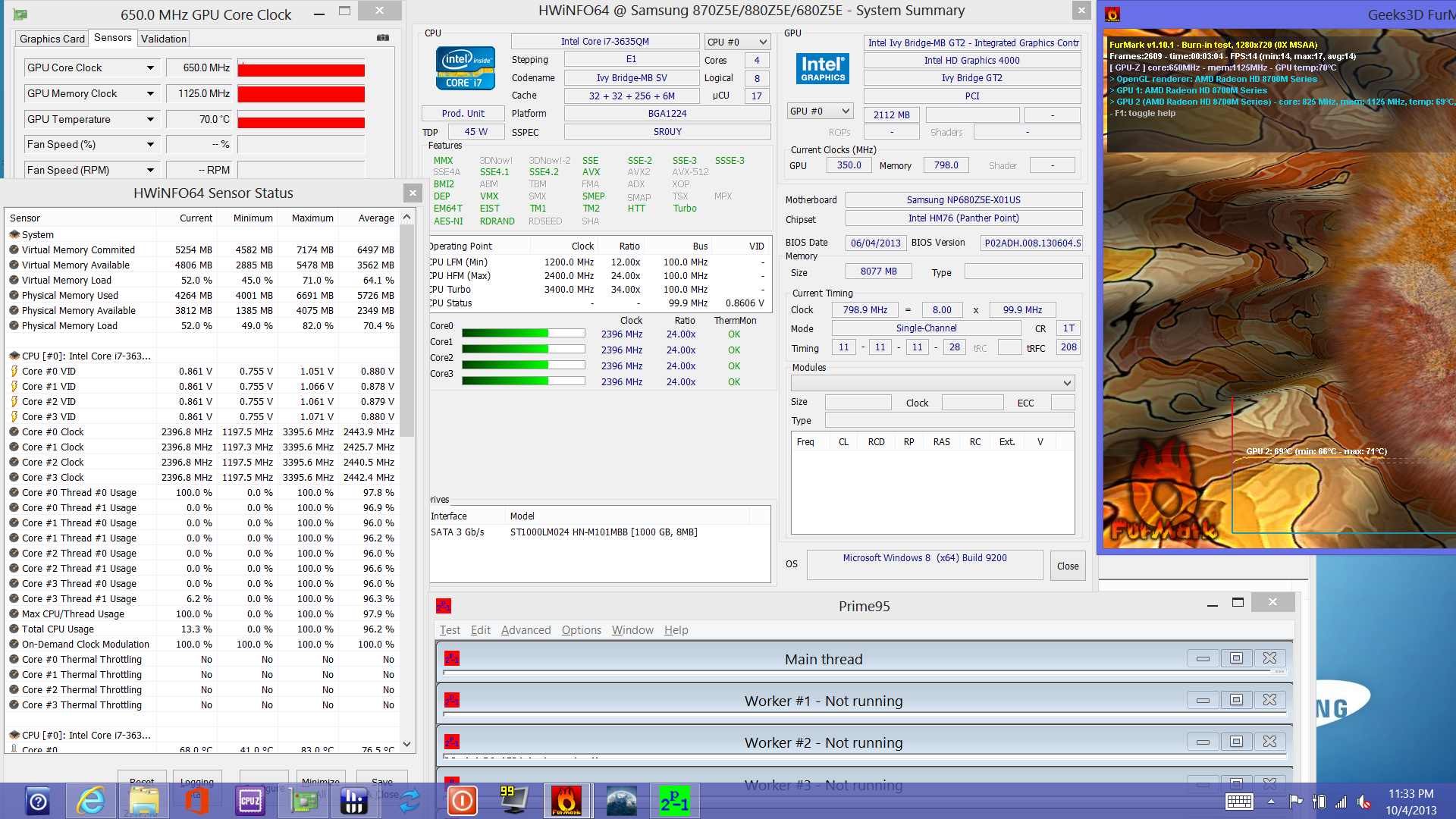Click the sensor list scrollbar thumb
The image size is (1456, 819).
click(x=407, y=332)
